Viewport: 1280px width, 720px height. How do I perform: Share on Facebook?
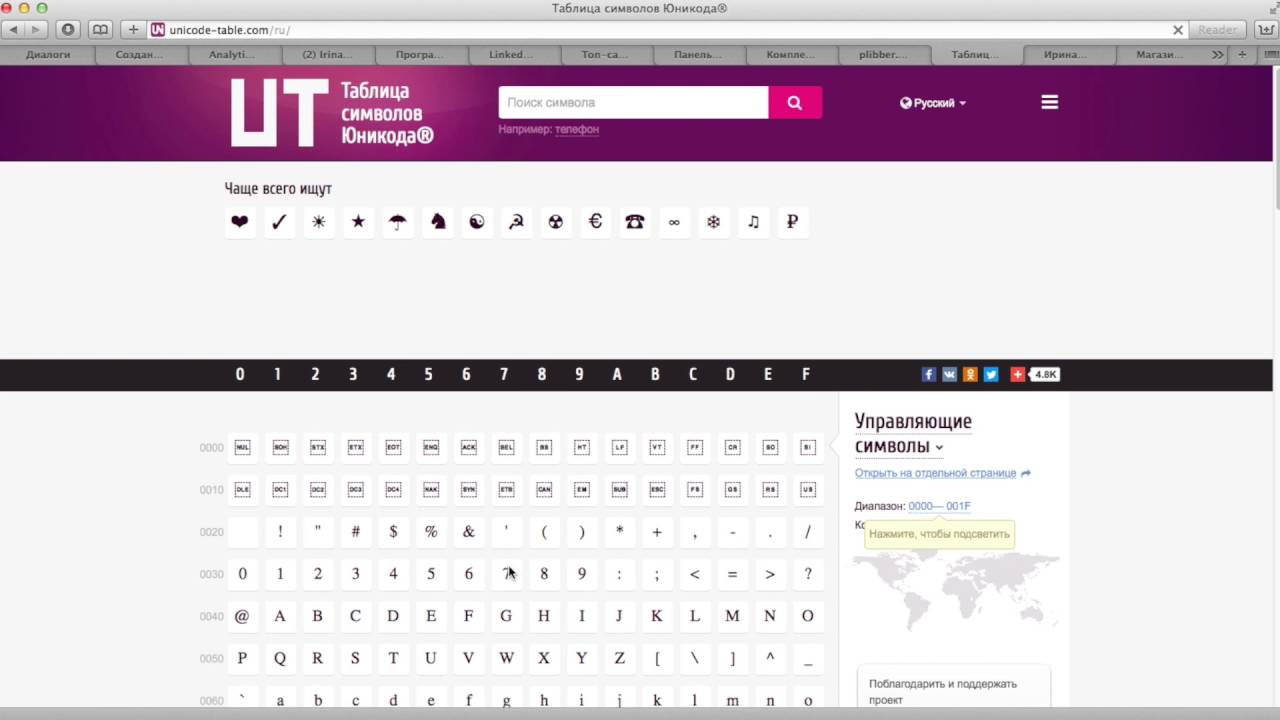(929, 374)
